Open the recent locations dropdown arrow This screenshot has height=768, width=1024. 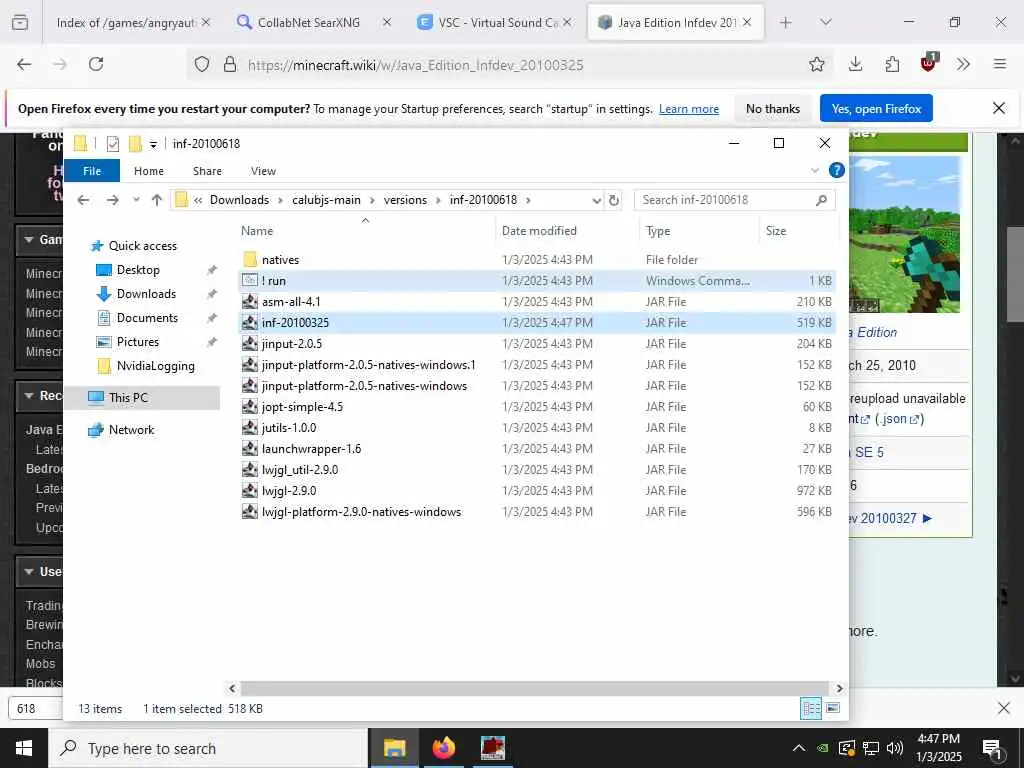tap(136, 200)
